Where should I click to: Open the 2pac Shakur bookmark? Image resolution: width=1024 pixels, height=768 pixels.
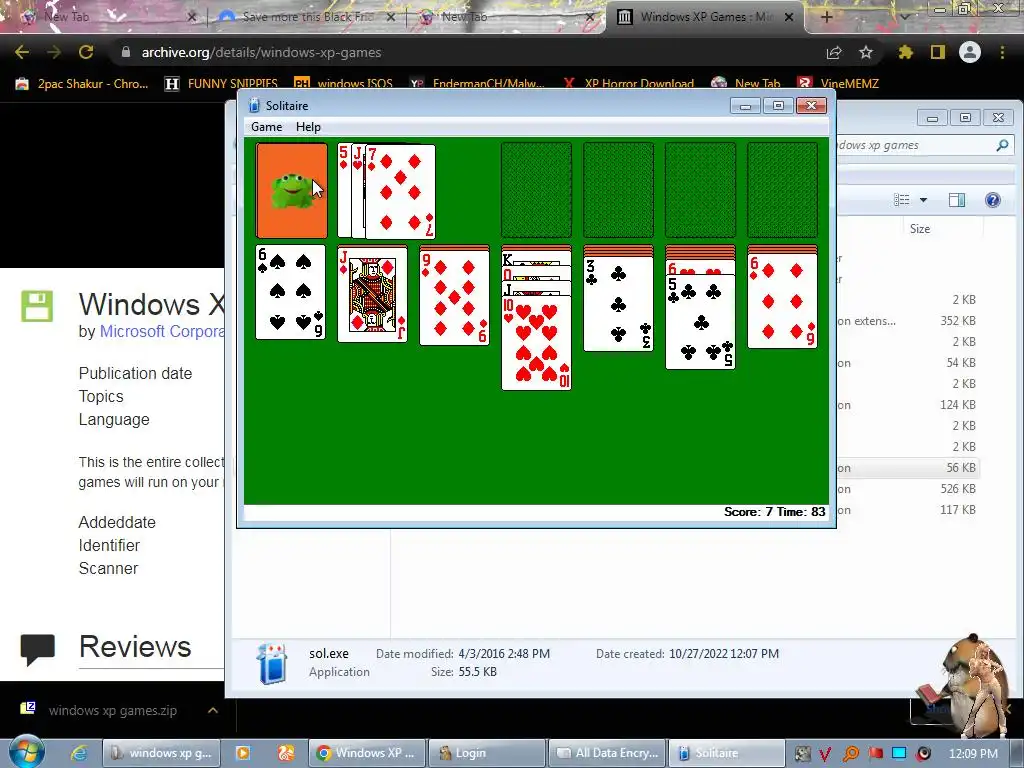pyautogui.click(x=82, y=84)
